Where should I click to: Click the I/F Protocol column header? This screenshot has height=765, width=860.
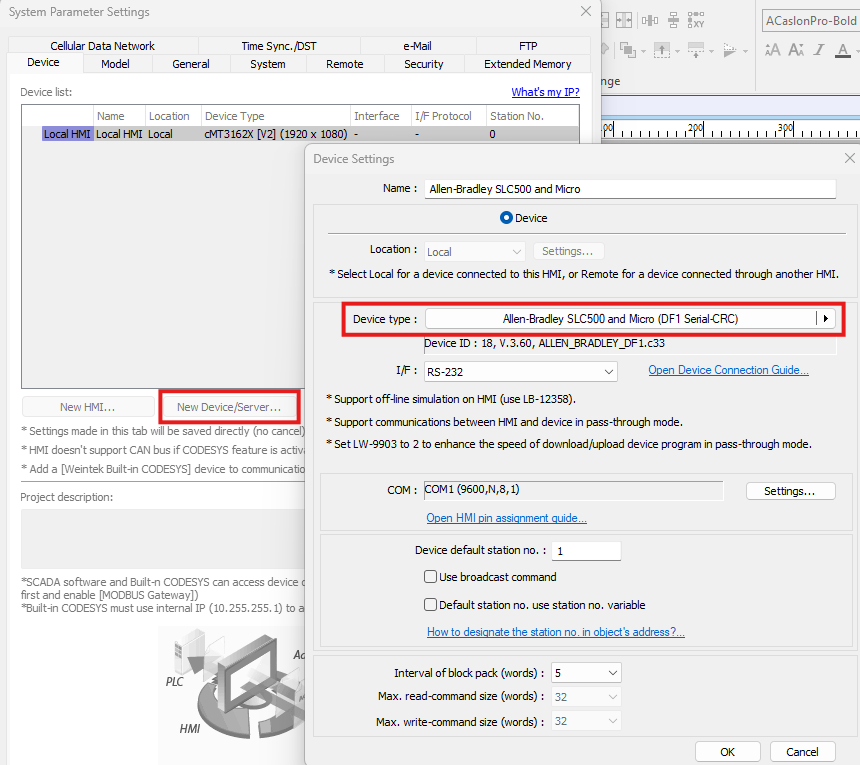(x=449, y=116)
